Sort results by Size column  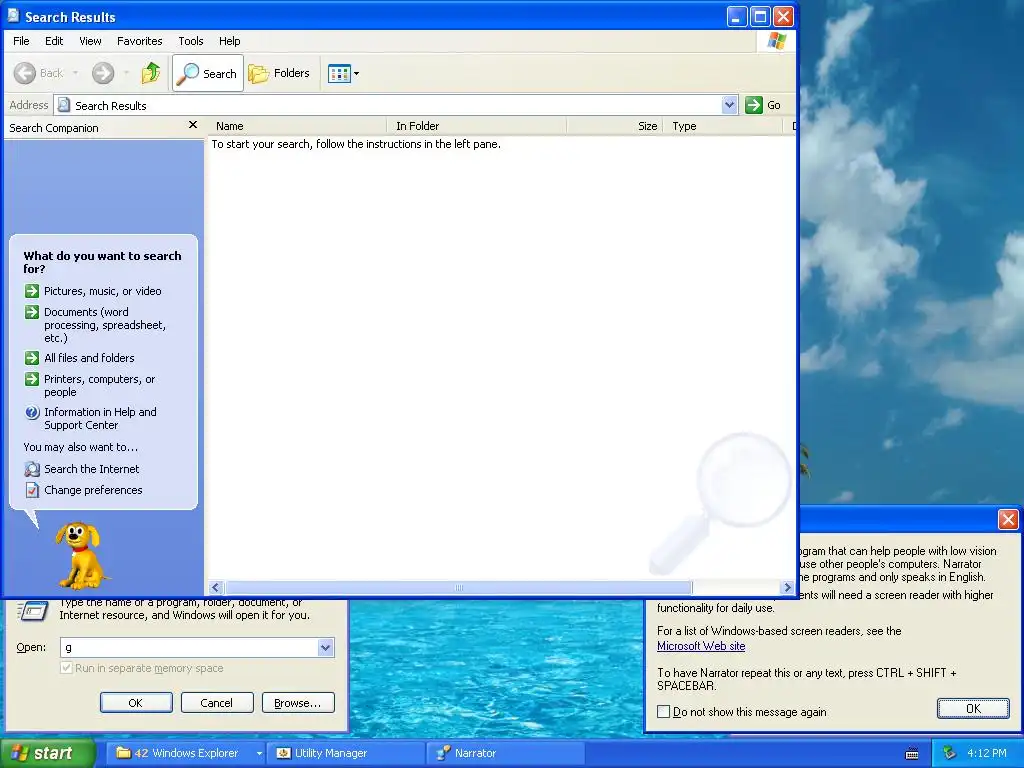pos(615,126)
